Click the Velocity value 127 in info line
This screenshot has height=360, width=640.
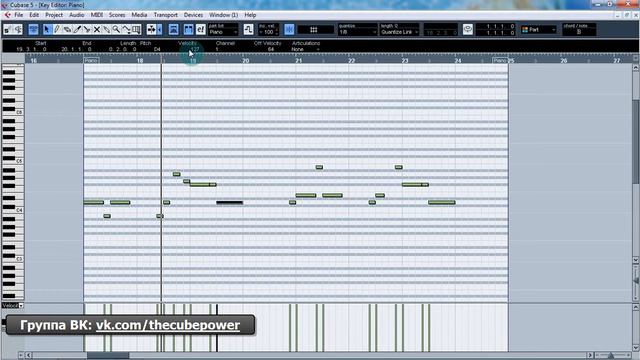(195, 49)
